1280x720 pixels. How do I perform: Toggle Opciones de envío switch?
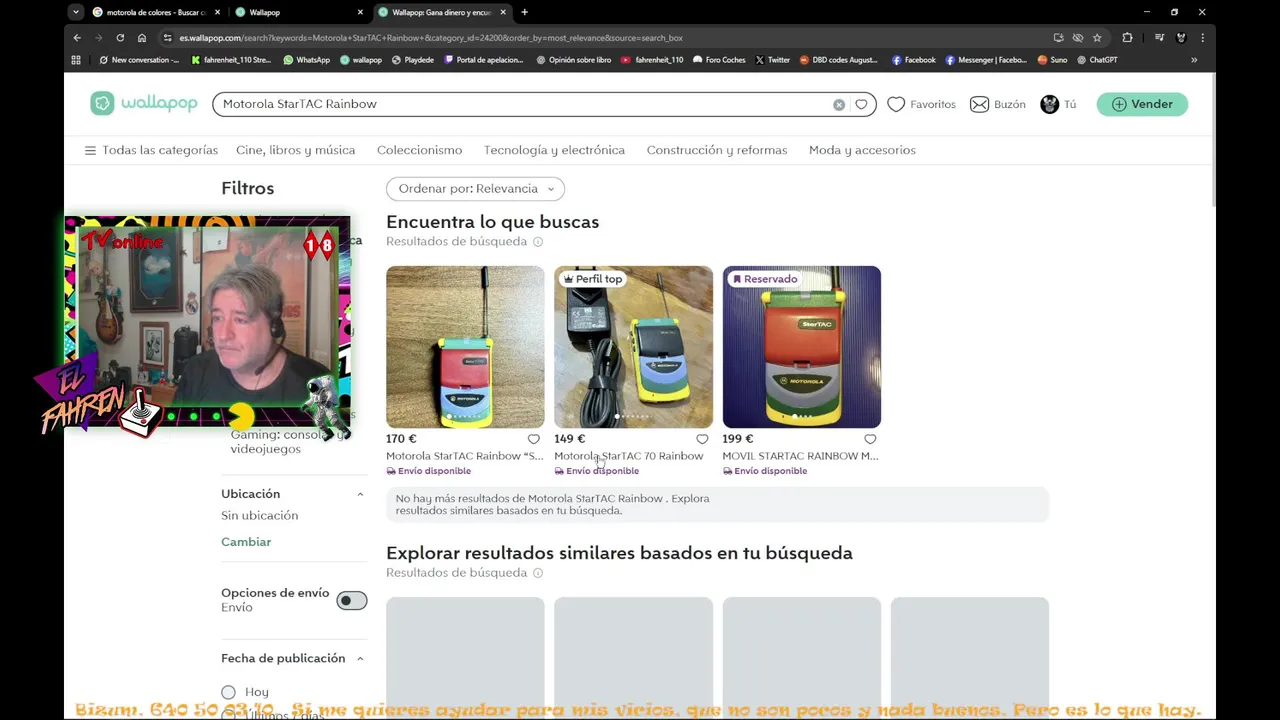click(x=352, y=600)
